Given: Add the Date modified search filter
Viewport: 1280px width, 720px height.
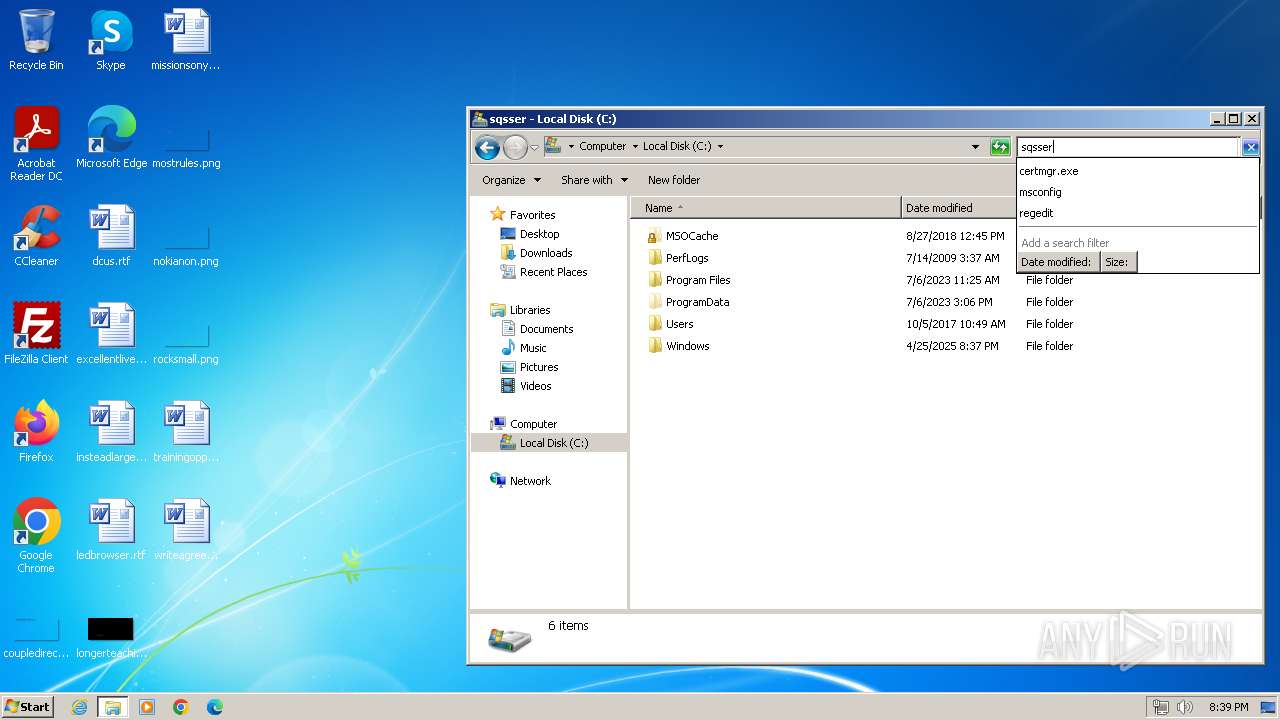Looking at the screenshot, I should pos(1057,262).
